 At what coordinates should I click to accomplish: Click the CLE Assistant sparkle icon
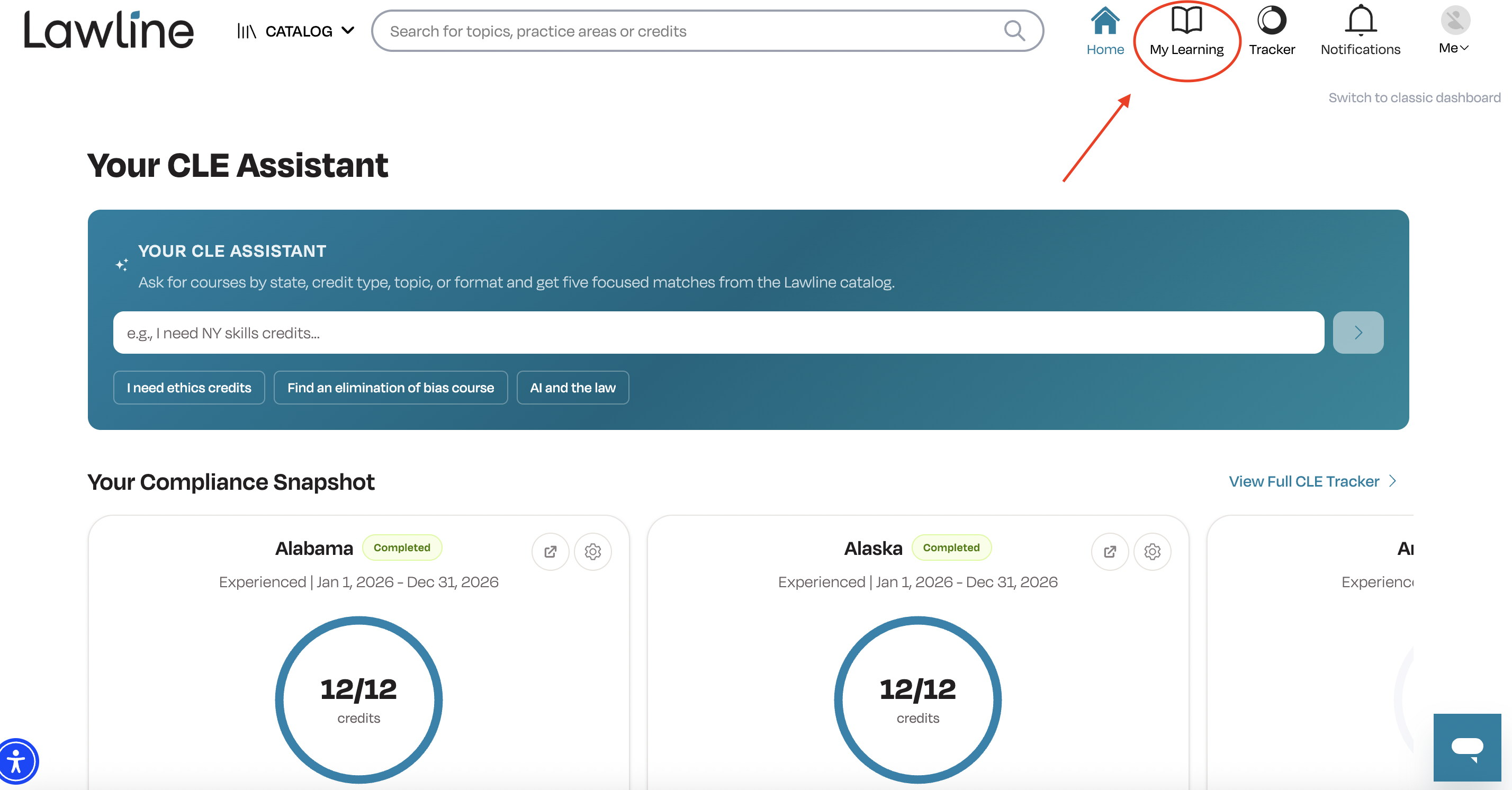[122, 265]
